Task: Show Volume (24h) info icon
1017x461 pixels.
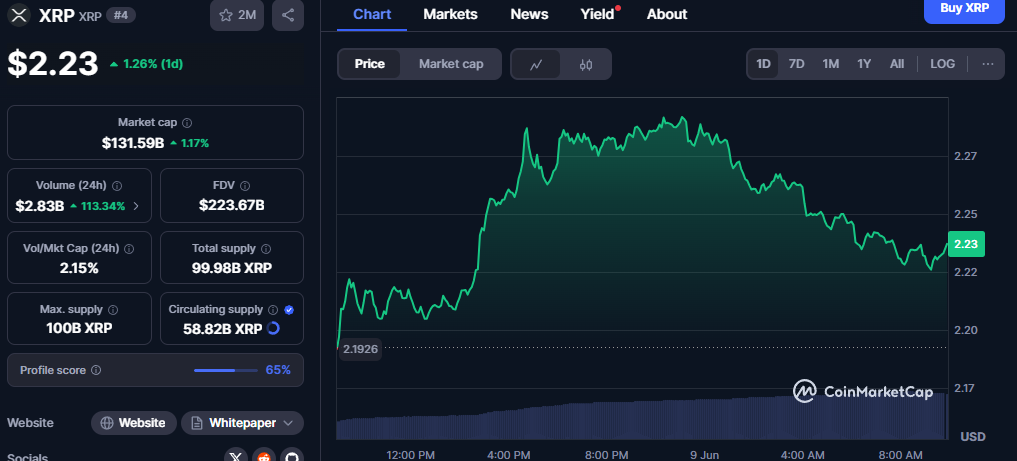Action: [117, 185]
